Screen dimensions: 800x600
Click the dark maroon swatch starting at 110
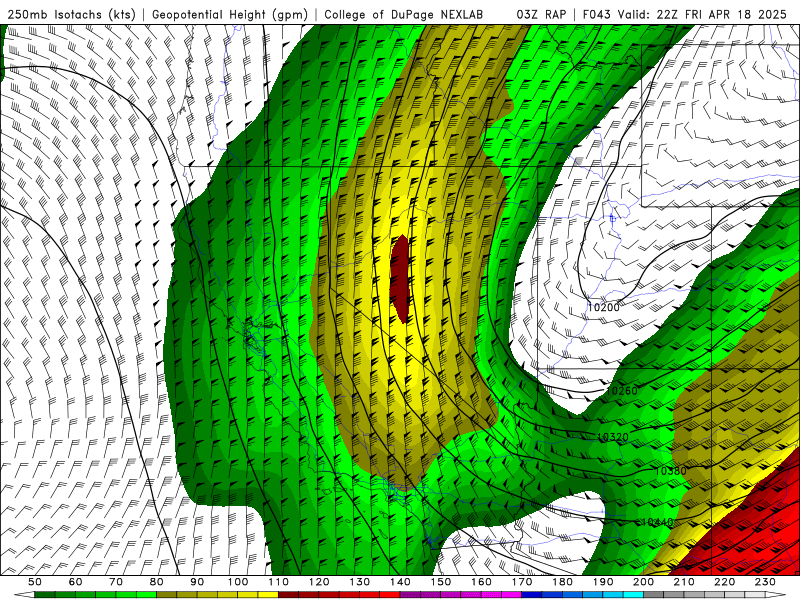pyautogui.click(x=288, y=595)
